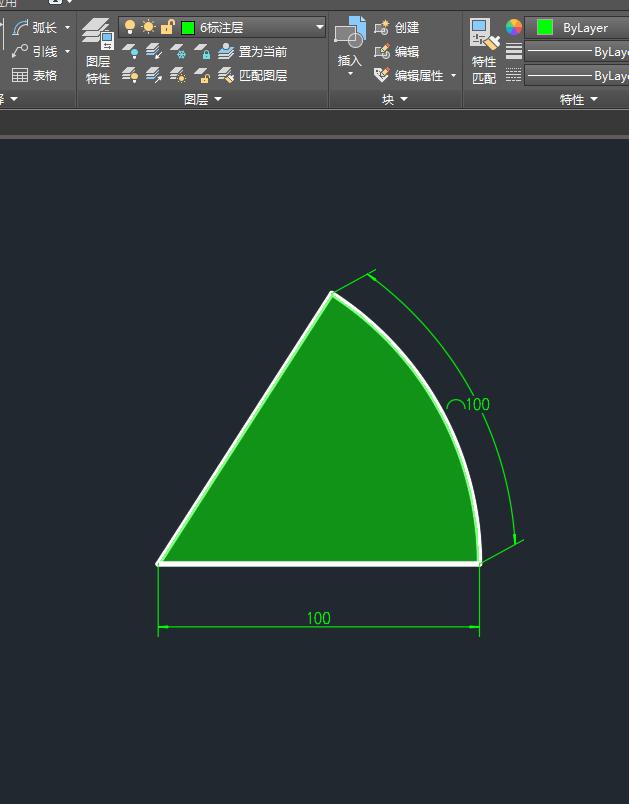
Task: Open the 插入 dropdown arrow
Action: pyautogui.click(x=350, y=74)
